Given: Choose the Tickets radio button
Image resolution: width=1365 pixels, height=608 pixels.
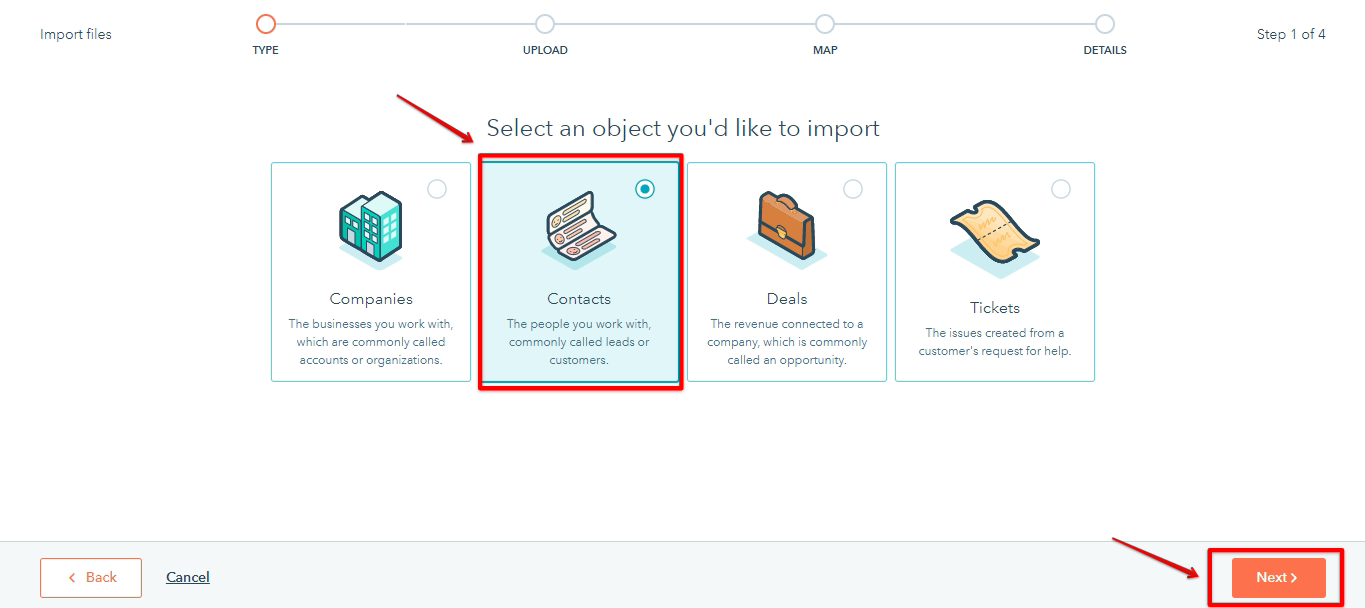Looking at the screenshot, I should [1061, 189].
